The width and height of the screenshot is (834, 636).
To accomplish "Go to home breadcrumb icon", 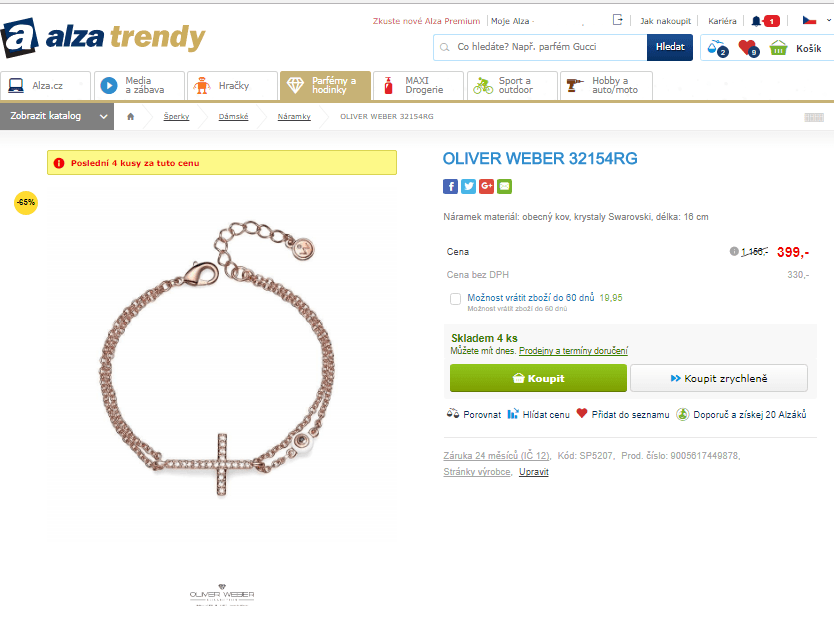I will [130, 116].
